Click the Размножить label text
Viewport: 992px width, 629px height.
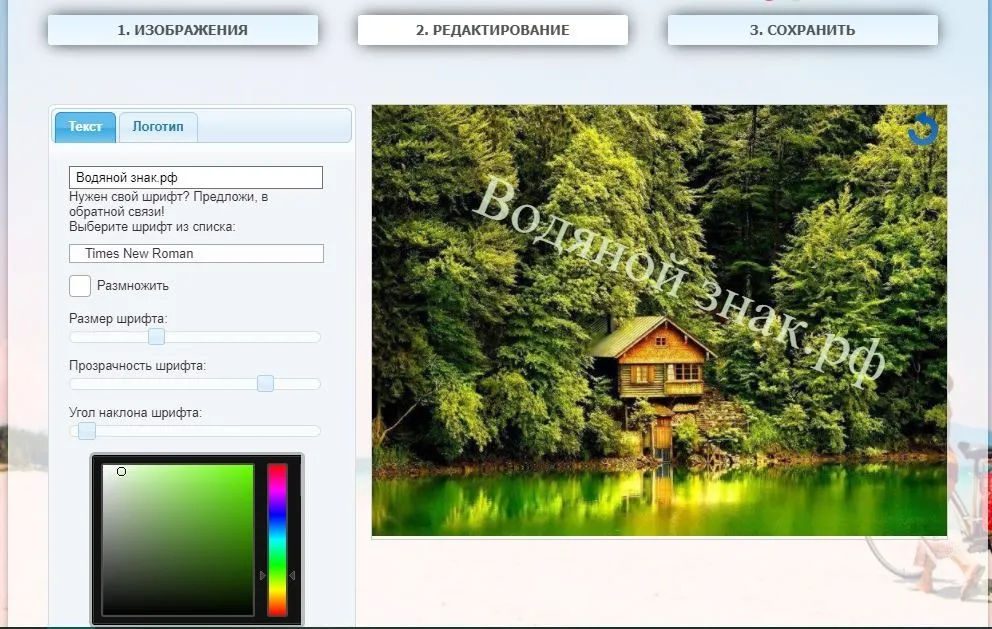pos(133,286)
